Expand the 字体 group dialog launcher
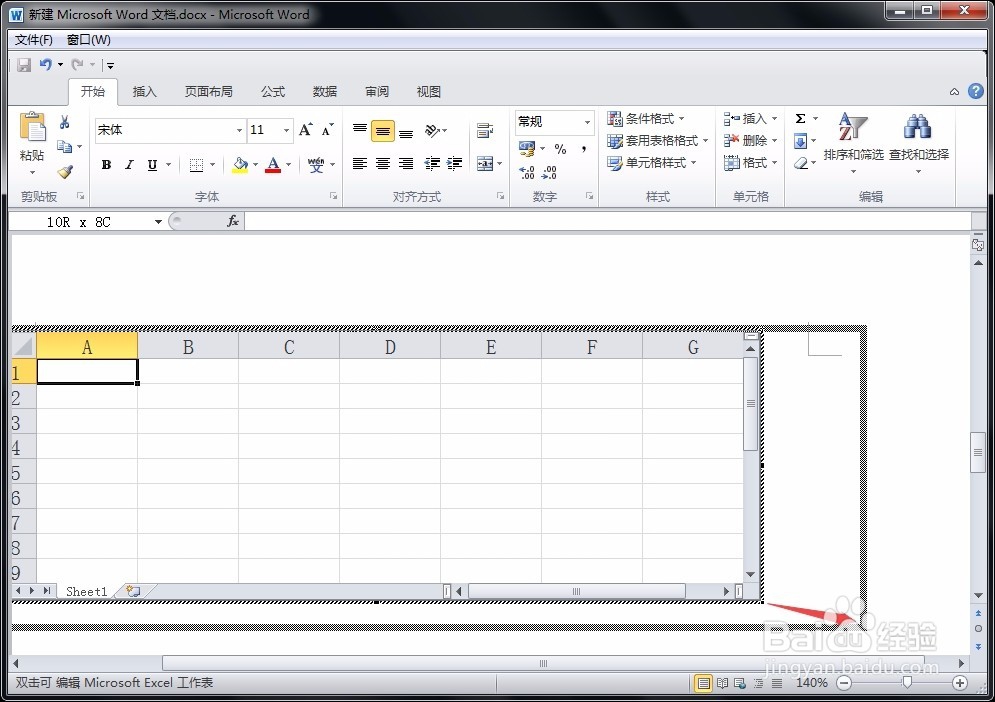The image size is (995, 702). pos(333,196)
